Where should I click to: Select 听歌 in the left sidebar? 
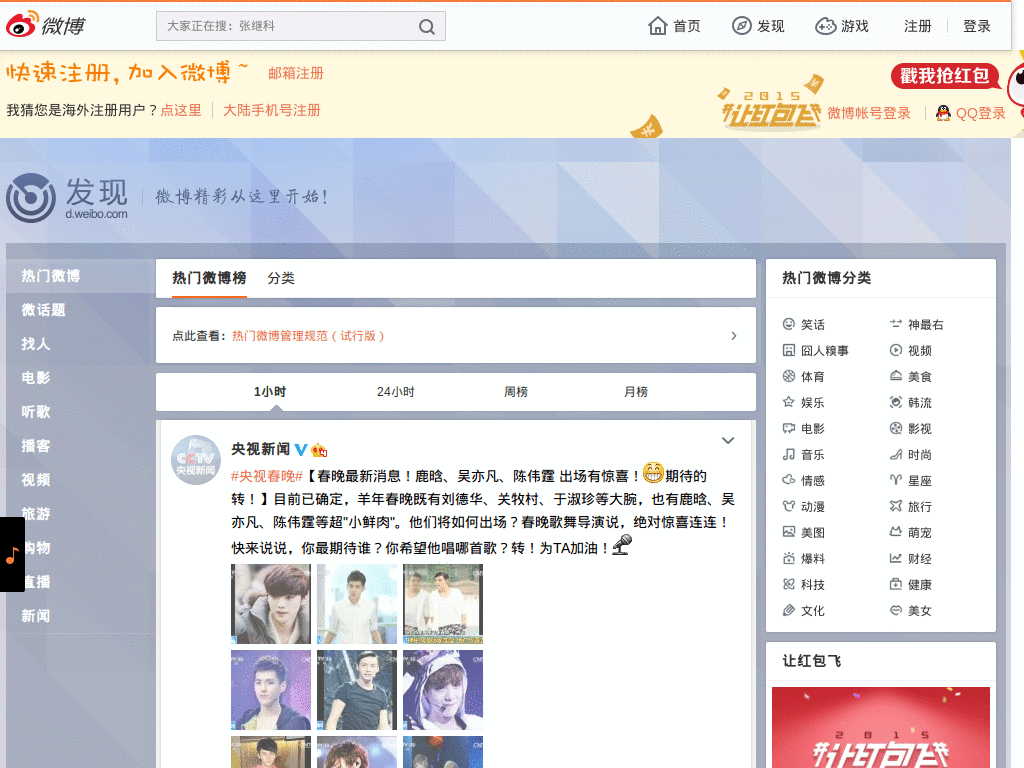(x=36, y=411)
